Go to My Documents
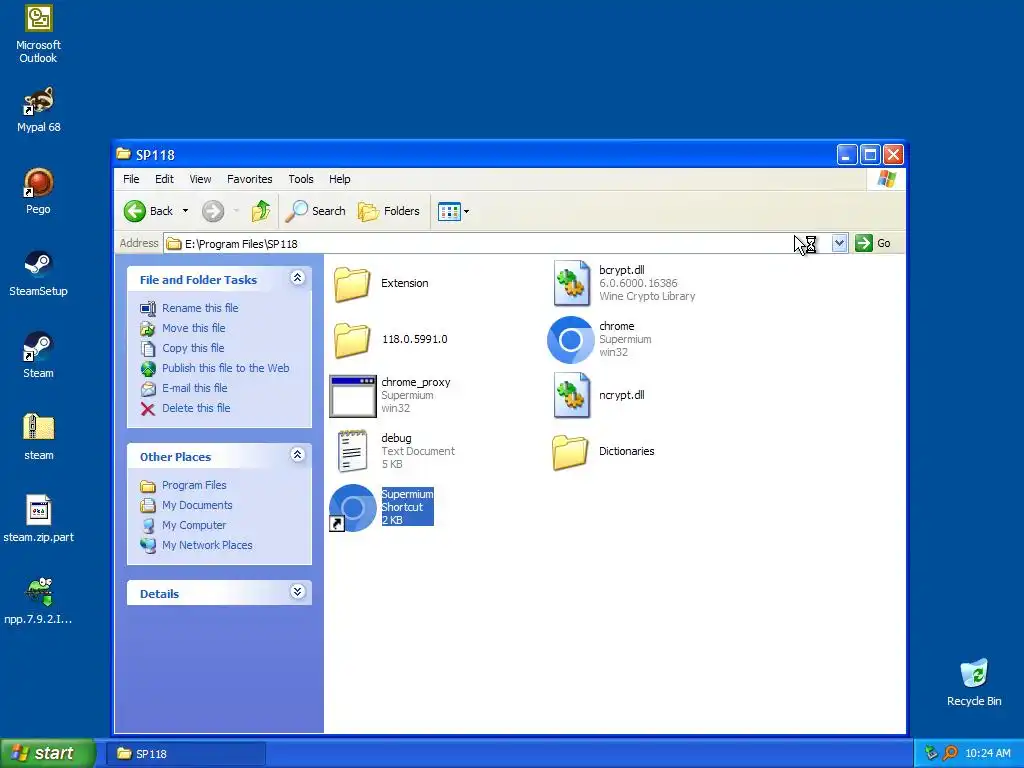 point(186,505)
